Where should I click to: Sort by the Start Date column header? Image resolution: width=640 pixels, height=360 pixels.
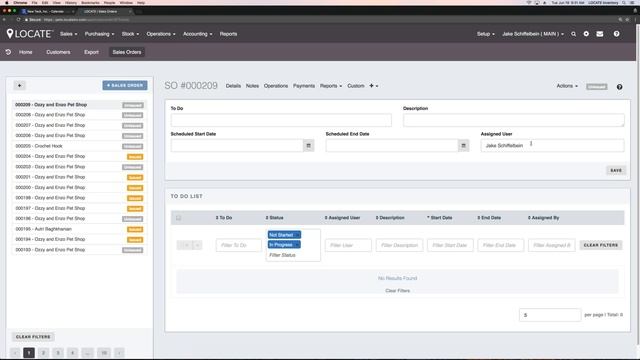click(x=440, y=218)
